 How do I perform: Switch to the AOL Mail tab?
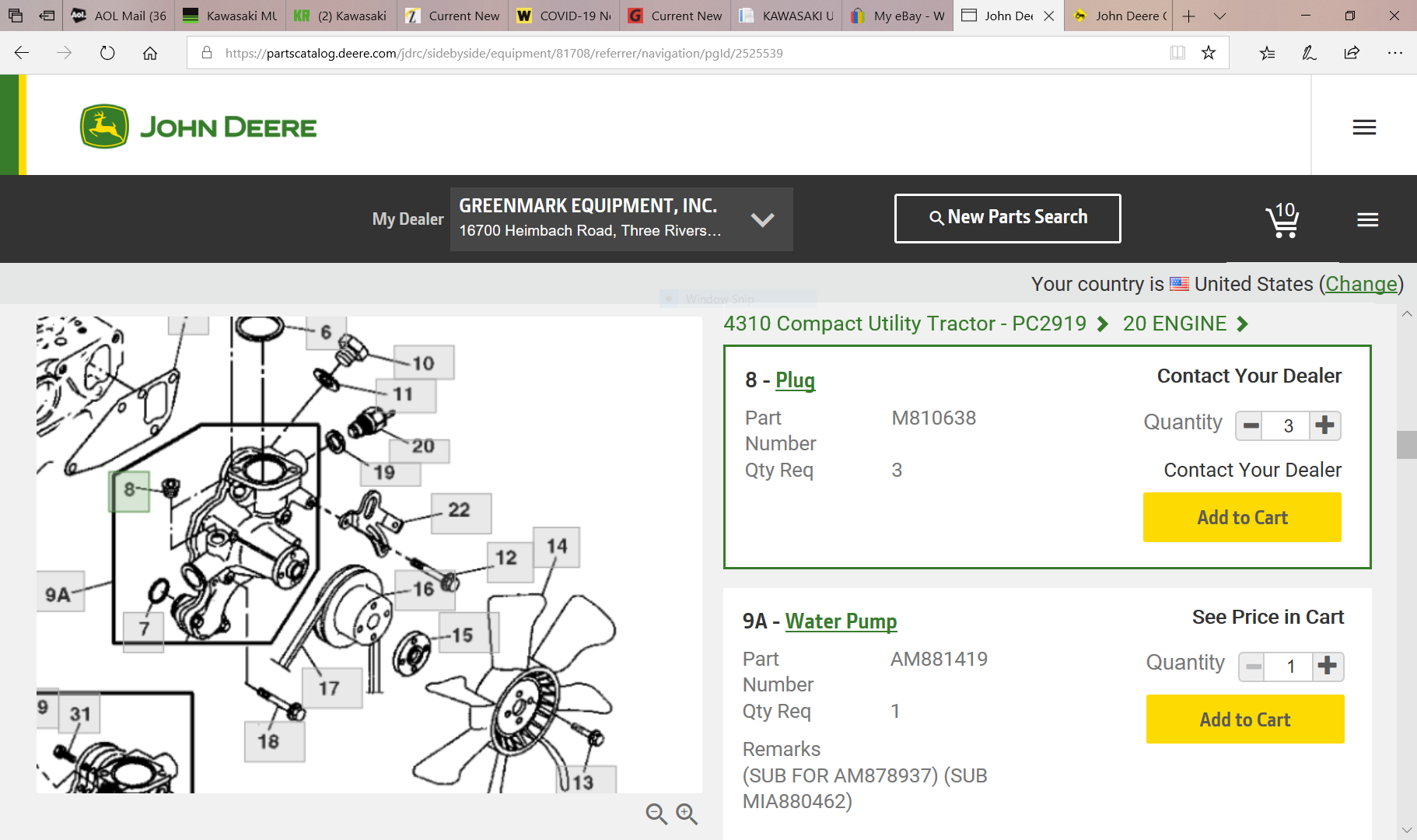[120, 16]
